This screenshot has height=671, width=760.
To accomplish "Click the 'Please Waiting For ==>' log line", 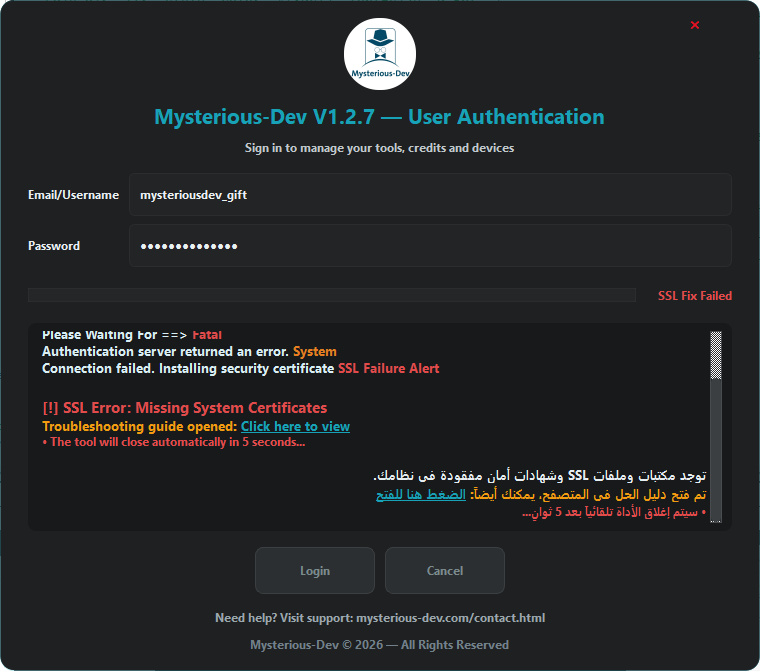I will 114,335.
